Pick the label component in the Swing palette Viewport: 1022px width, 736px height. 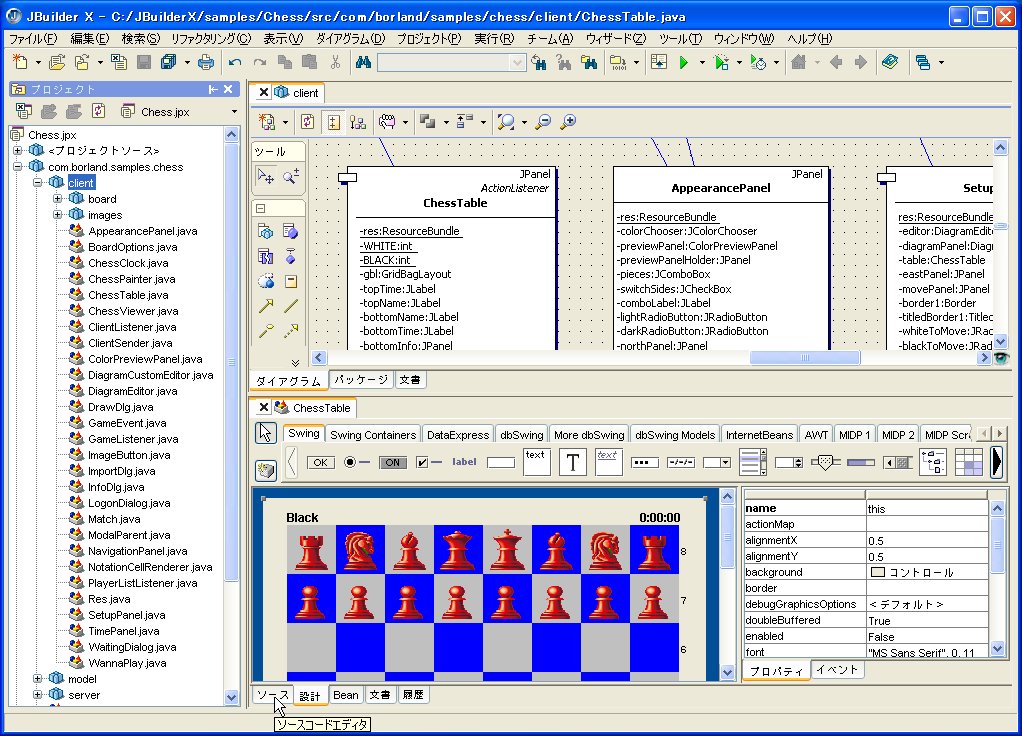[x=464, y=462]
